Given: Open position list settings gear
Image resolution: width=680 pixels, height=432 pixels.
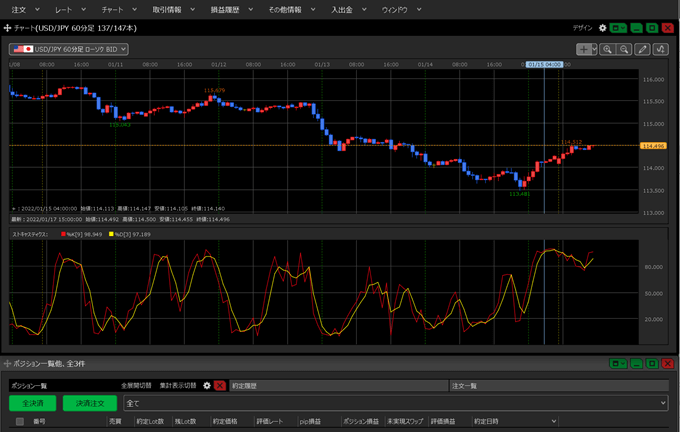Looking at the screenshot, I should pyautogui.click(x=207, y=385).
